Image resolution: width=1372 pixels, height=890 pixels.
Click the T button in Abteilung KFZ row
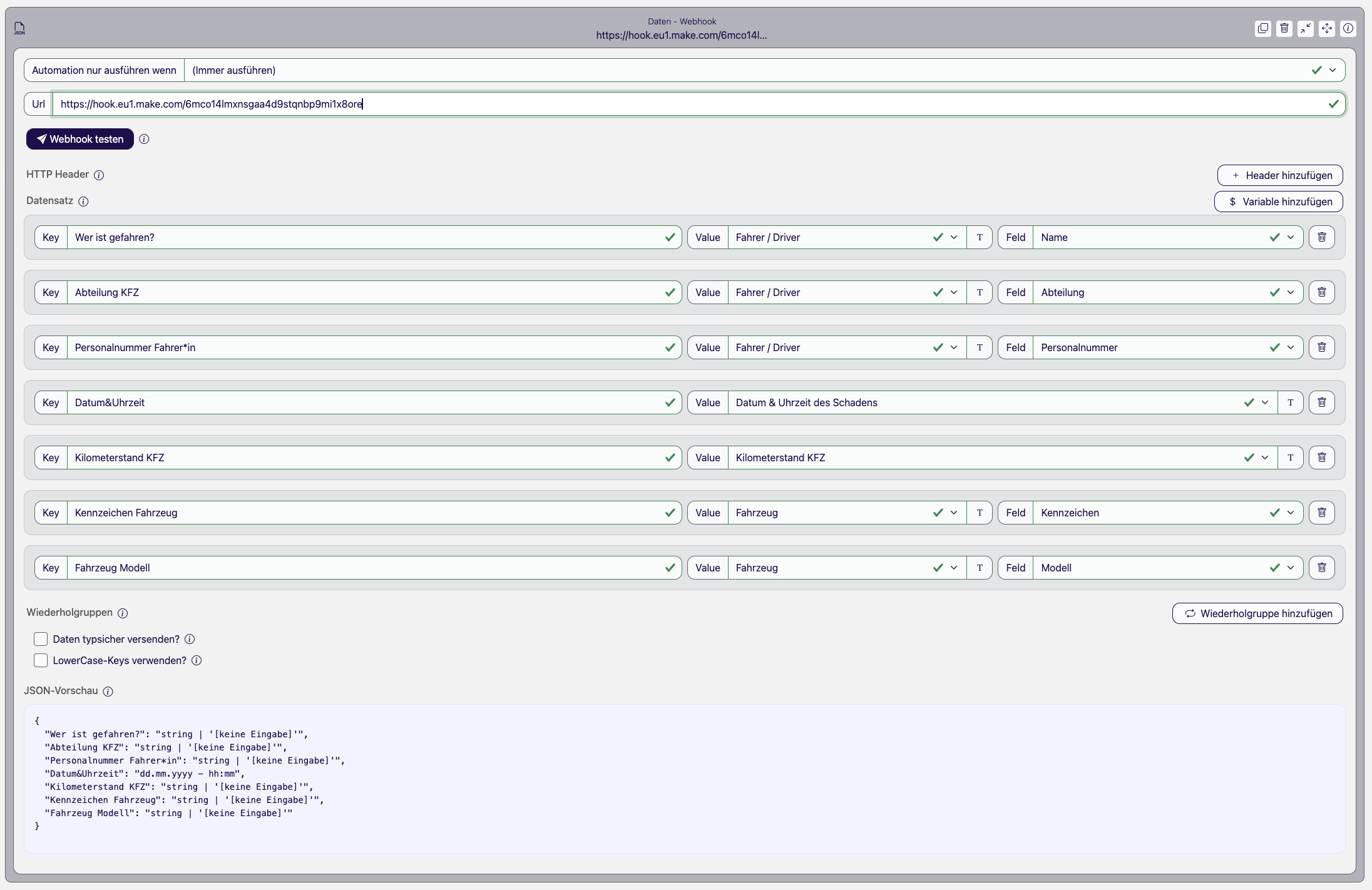(980, 292)
